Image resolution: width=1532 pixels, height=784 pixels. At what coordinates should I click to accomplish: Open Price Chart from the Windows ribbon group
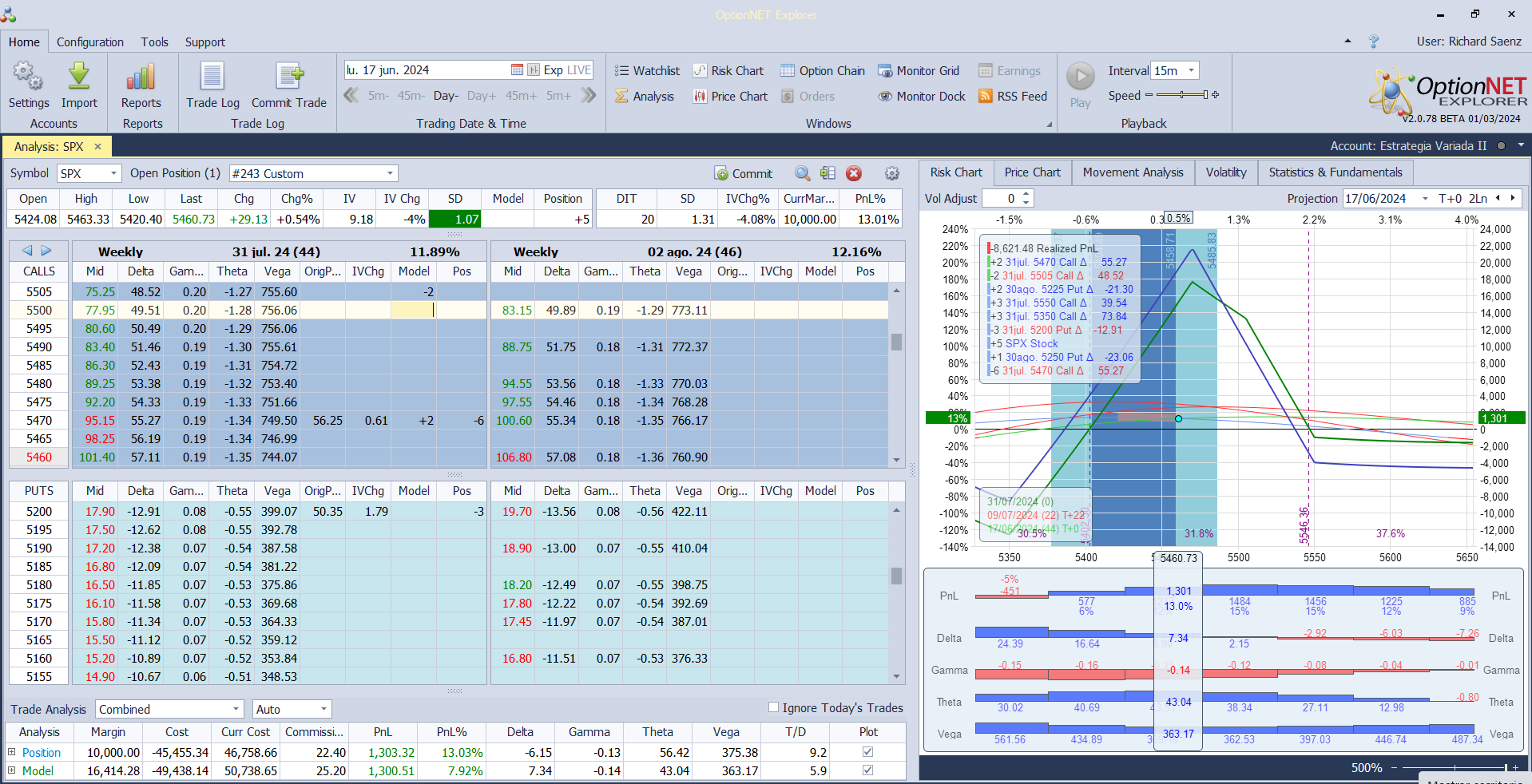coord(730,97)
